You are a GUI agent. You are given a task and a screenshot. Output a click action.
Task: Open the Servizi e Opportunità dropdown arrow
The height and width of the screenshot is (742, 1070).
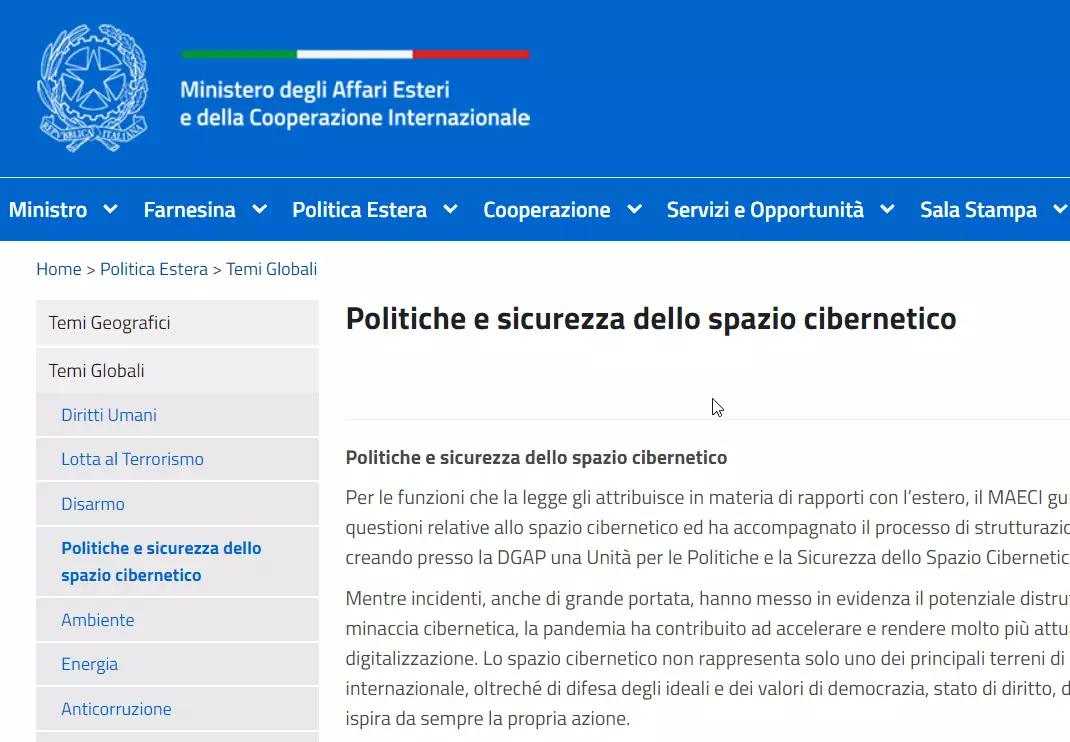pyautogui.click(x=887, y=210)
